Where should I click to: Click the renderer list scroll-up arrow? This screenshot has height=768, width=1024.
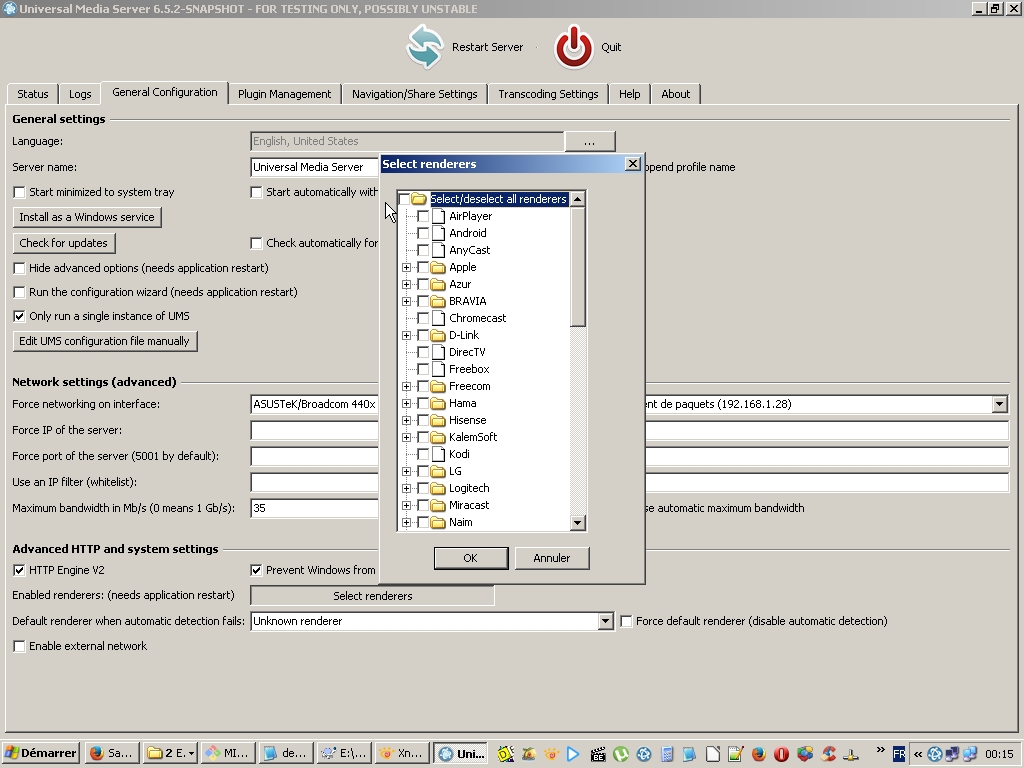pyautogui.click(x=577, y=199)
